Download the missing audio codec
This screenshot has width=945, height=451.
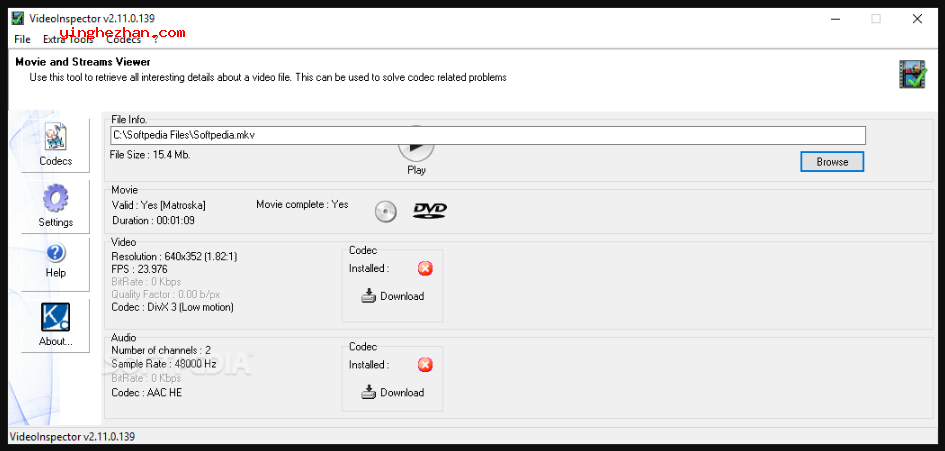[x=393, y=393]
